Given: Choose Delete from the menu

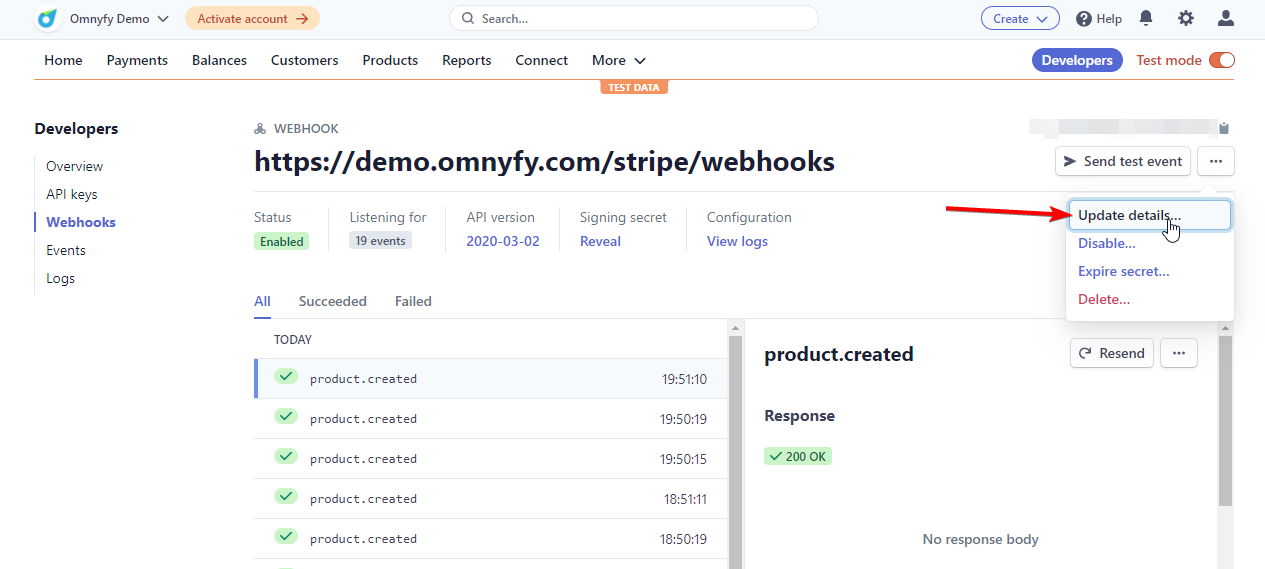Looking at the screenshot, I should pyautogui.click(x=1104, y=299).
